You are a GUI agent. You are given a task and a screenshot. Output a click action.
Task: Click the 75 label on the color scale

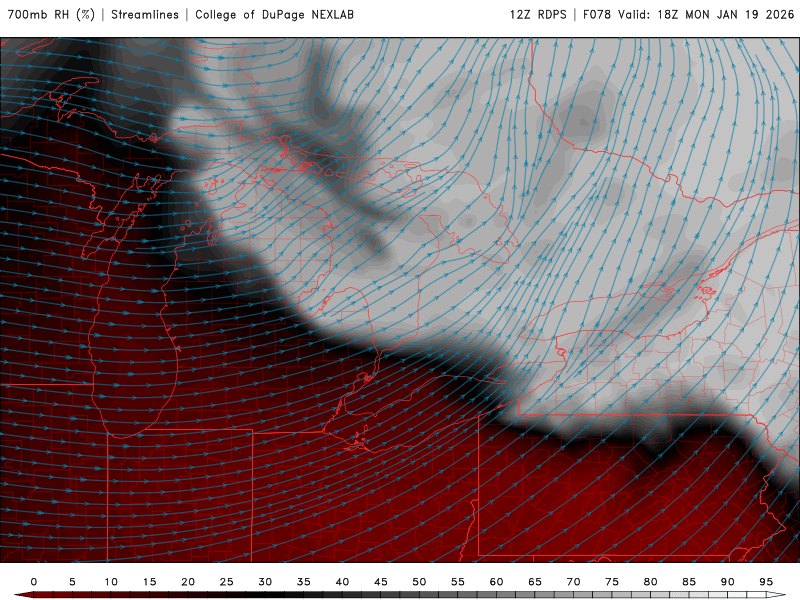click(612, 582)
